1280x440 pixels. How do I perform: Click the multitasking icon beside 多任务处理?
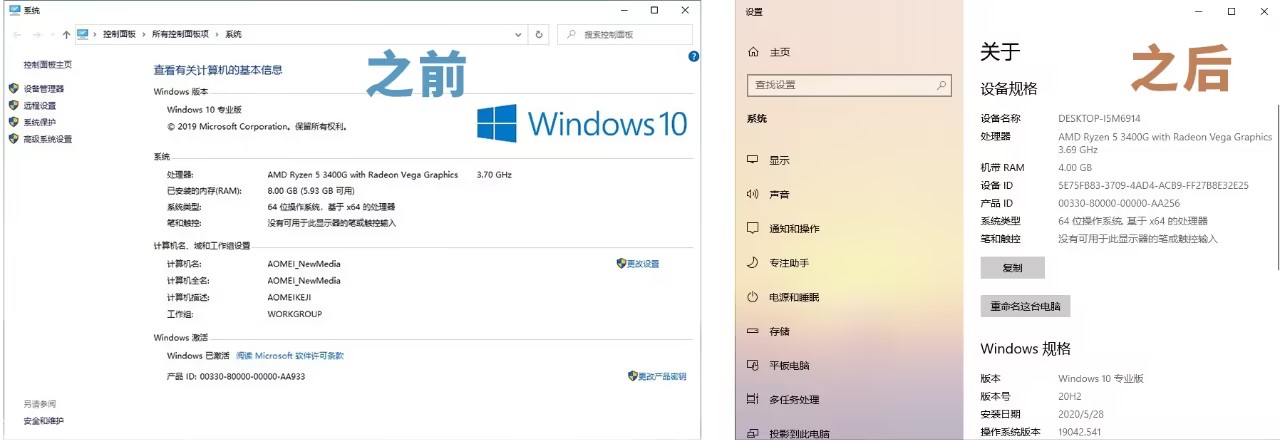tap(753, 399)
